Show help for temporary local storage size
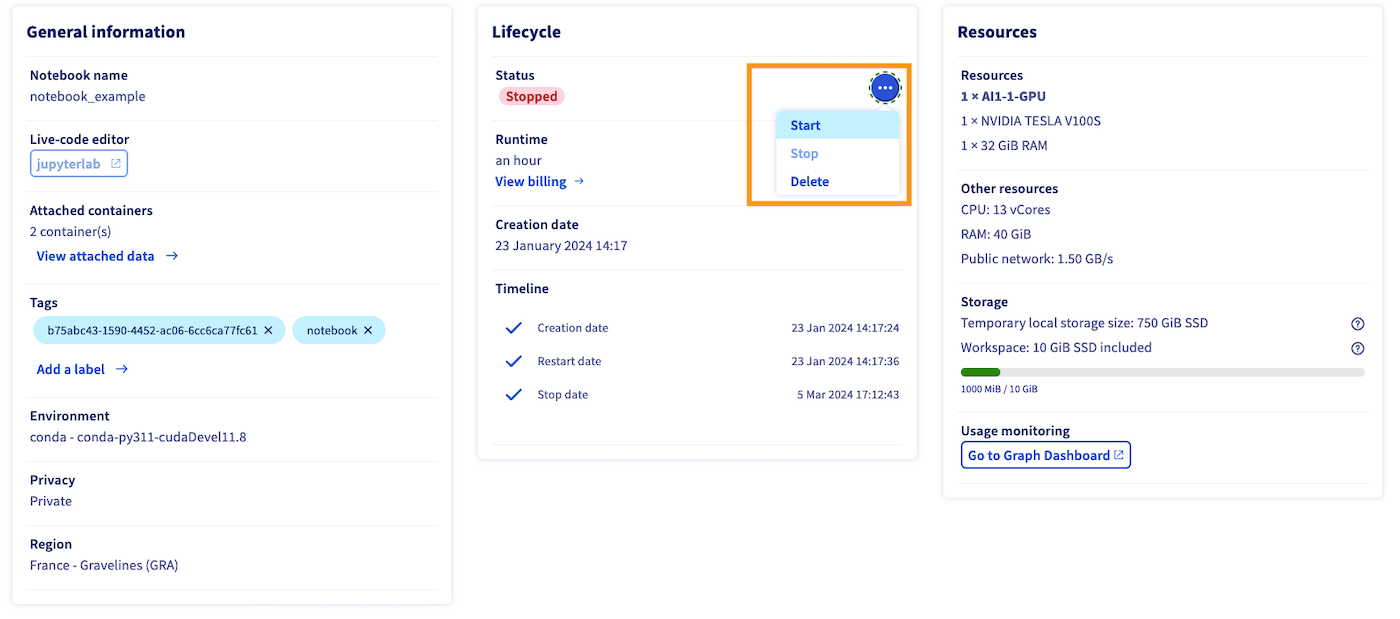1400x619 pixels. (x=1357, y=324)
